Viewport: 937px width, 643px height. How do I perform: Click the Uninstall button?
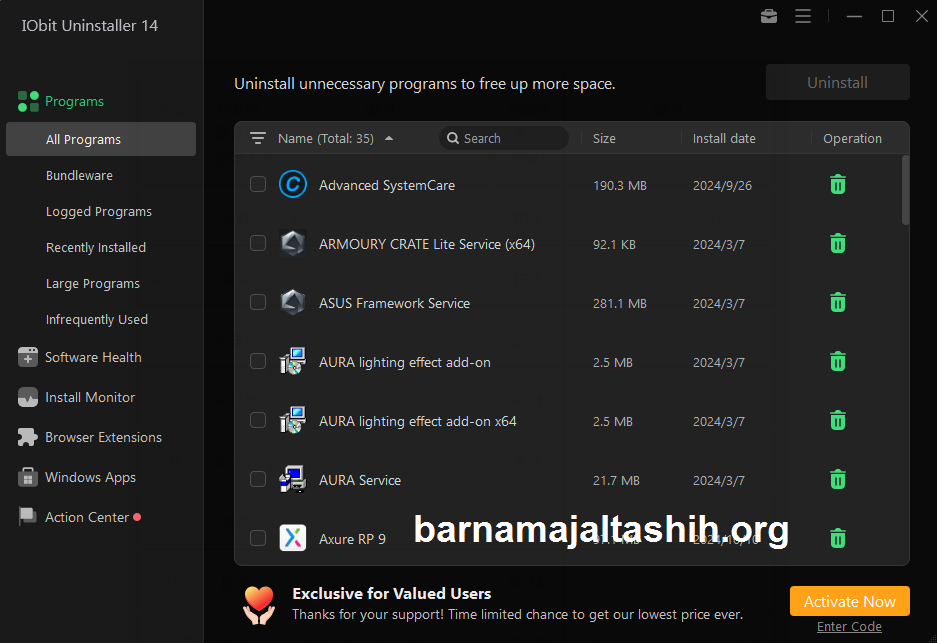(838, 82)
